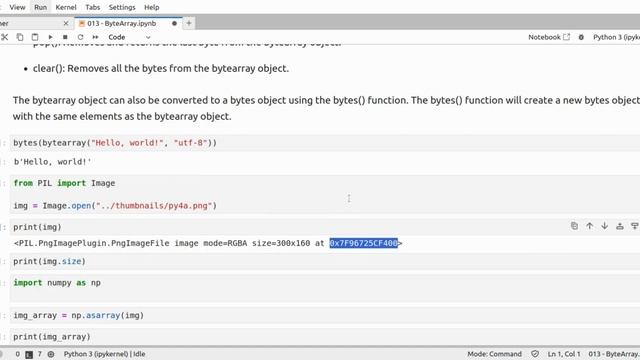640x360 pixels.
Task: Paste cell using the clipboard toolbar icon
Action: point(35,37)
